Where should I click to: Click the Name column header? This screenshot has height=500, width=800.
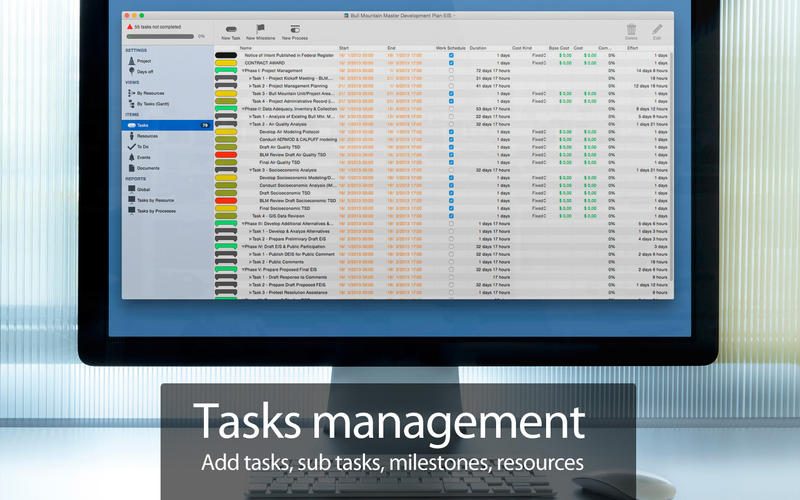pyautogui.click(x=246, y=47)
